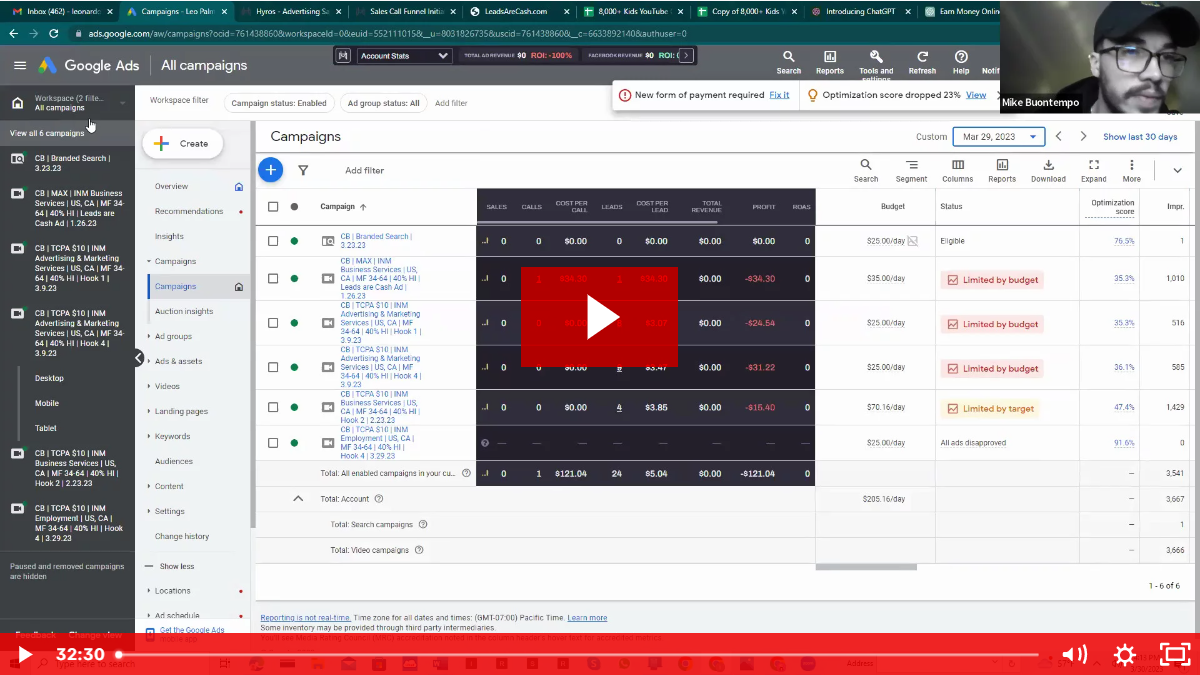Click the blue plus new campaign button
The width and height of the screenshot is (1200, 675).
(270, 170)
